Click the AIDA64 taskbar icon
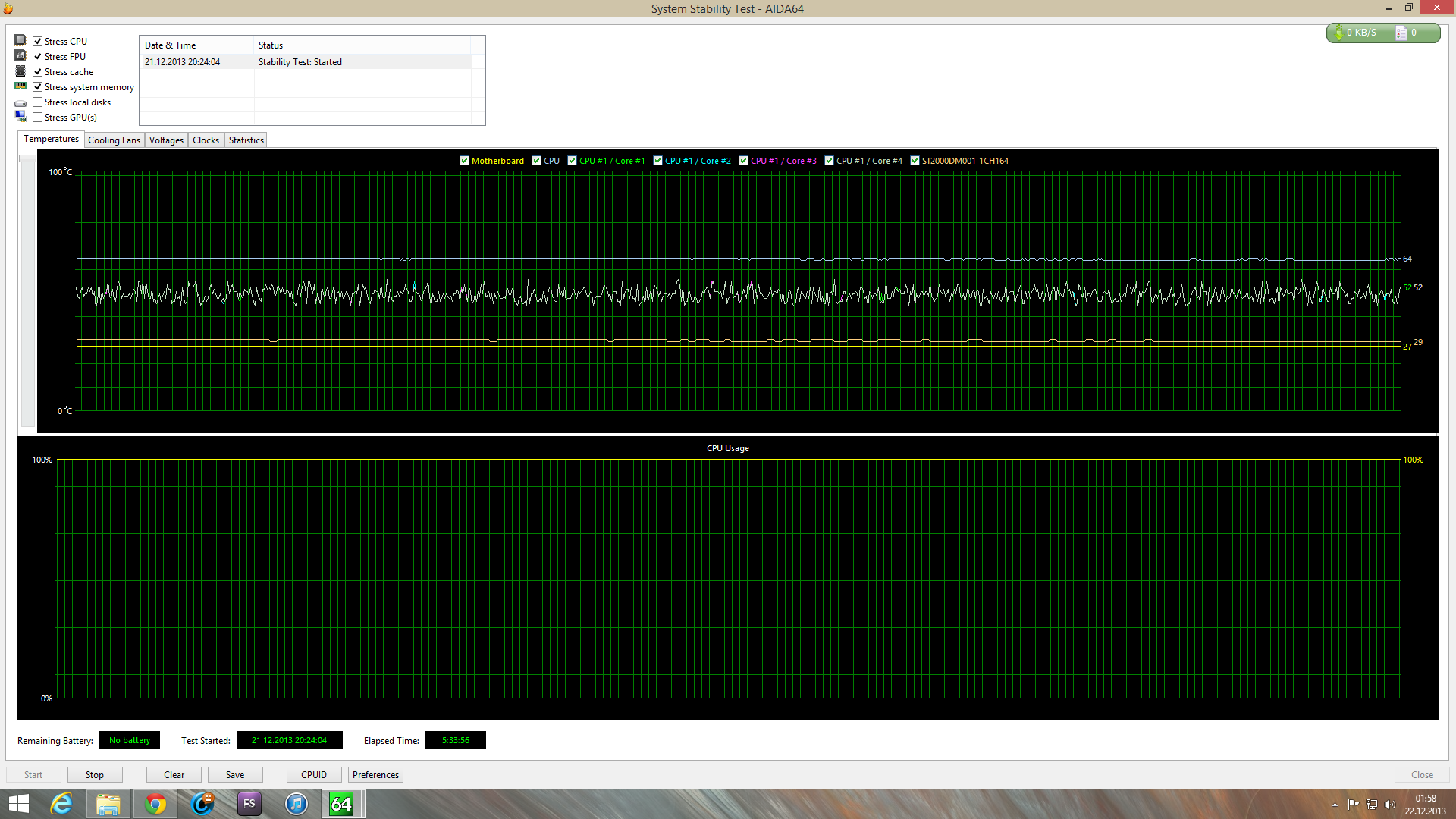Viewport: 1456px width, 819px height. pos(342,804)
